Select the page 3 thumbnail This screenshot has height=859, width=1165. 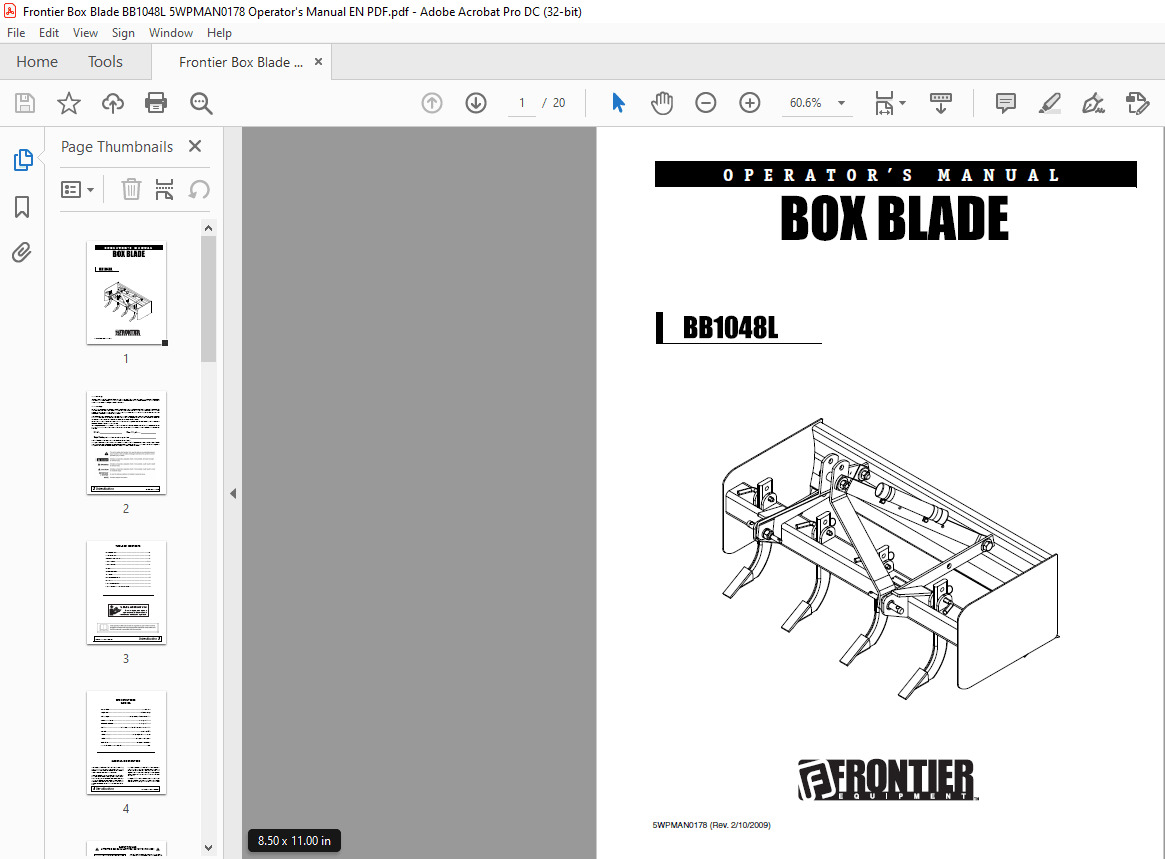click(126, 593)
